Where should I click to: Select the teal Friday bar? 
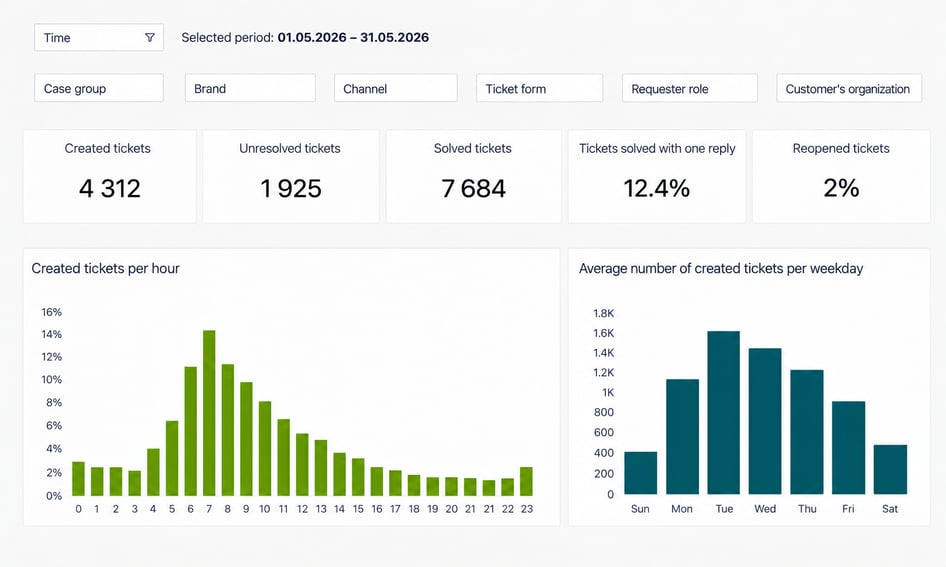tap(848, 448)
